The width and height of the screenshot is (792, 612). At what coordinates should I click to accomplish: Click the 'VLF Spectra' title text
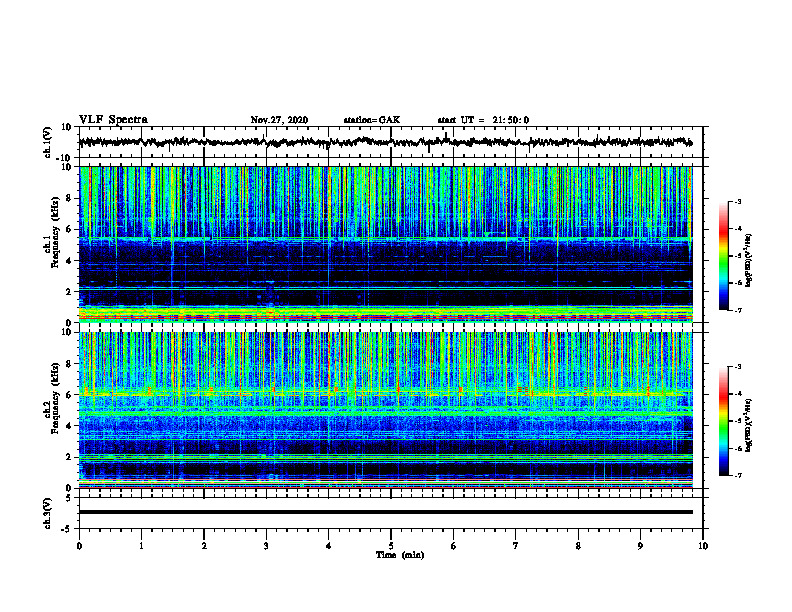click(x=113, y=120)
